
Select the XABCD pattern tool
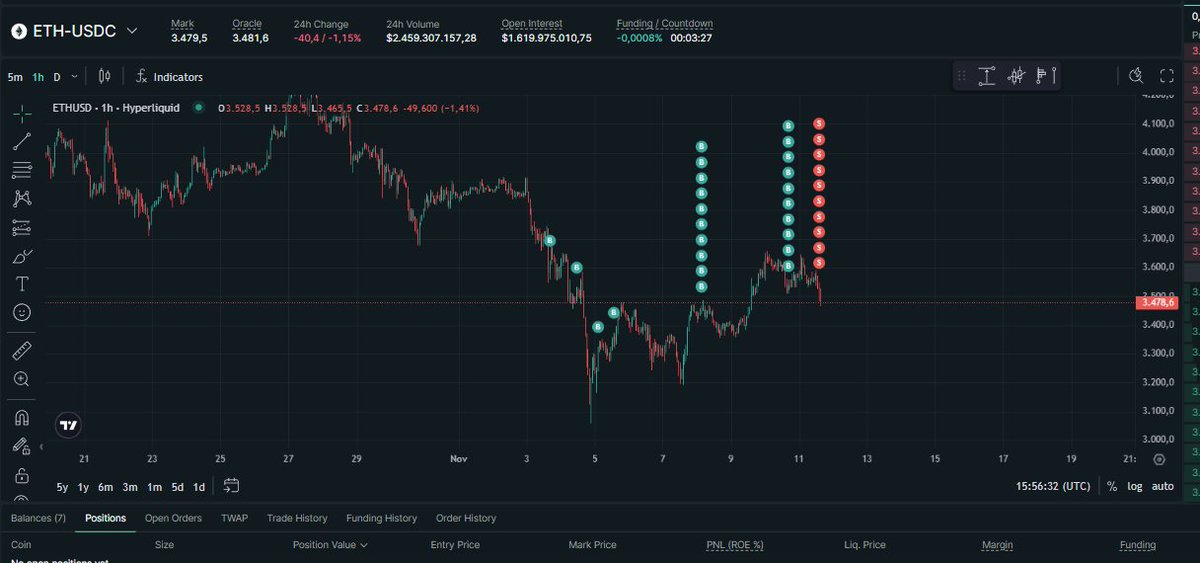22,199
